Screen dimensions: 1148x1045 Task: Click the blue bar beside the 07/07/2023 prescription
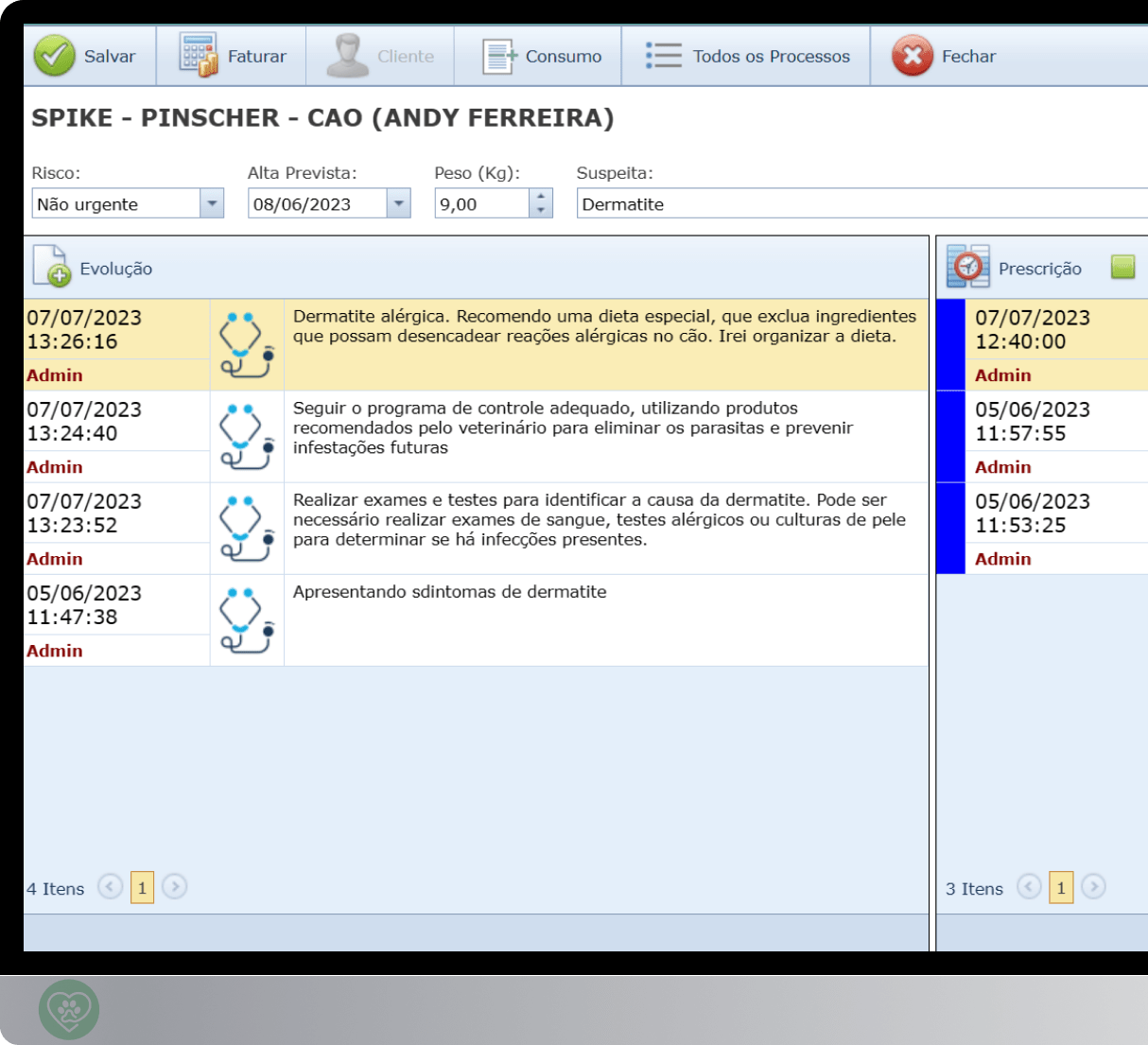click(x=948, y=344)
